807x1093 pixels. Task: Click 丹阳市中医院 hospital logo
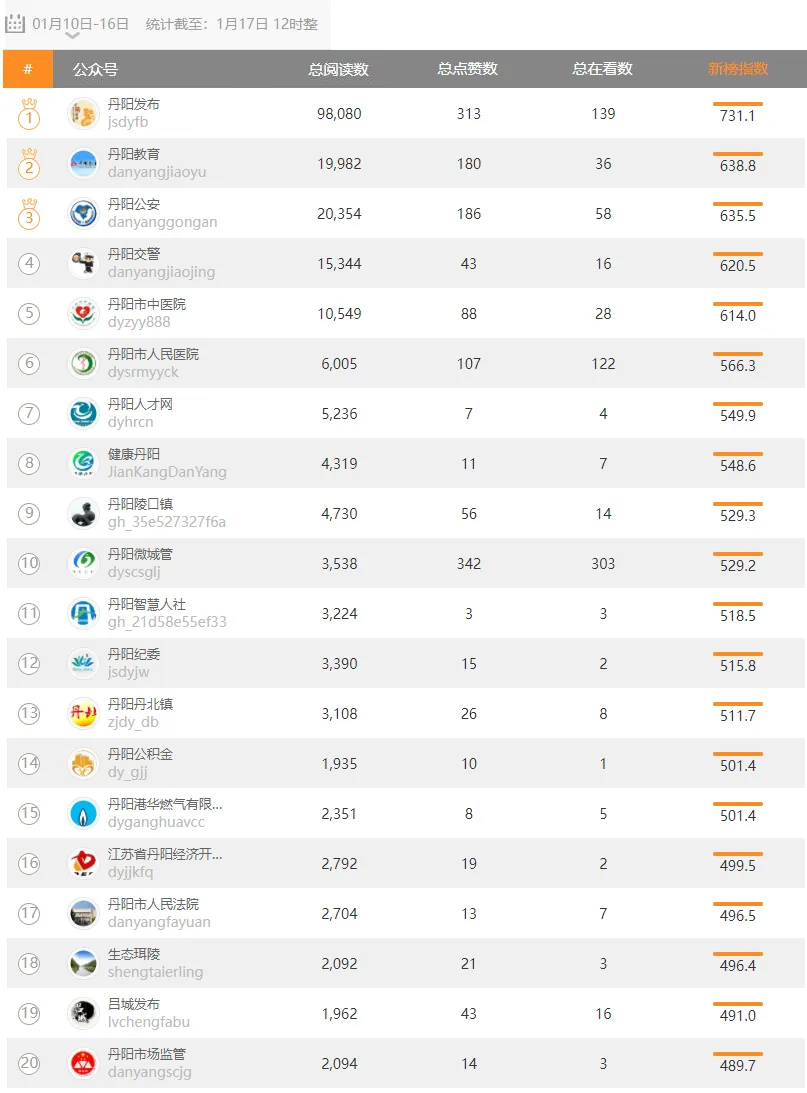coord(84,313)
